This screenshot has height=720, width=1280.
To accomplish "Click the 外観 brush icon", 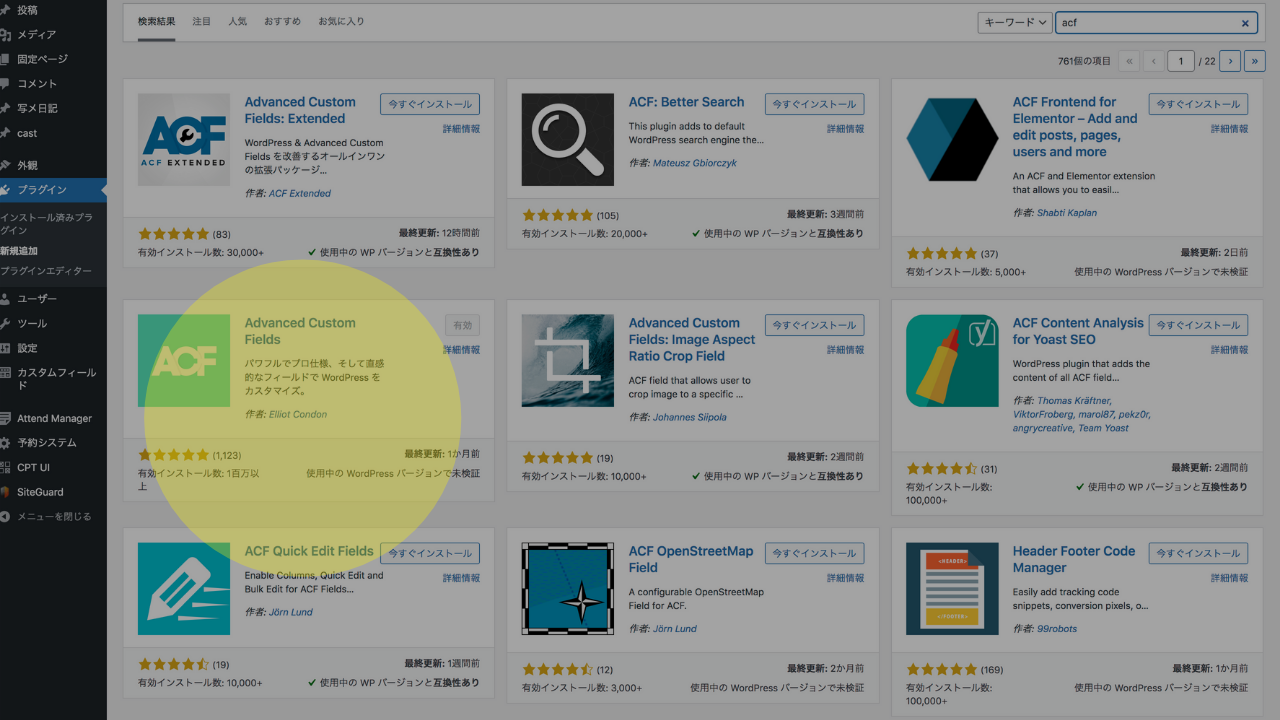I will tap(5, 165).
